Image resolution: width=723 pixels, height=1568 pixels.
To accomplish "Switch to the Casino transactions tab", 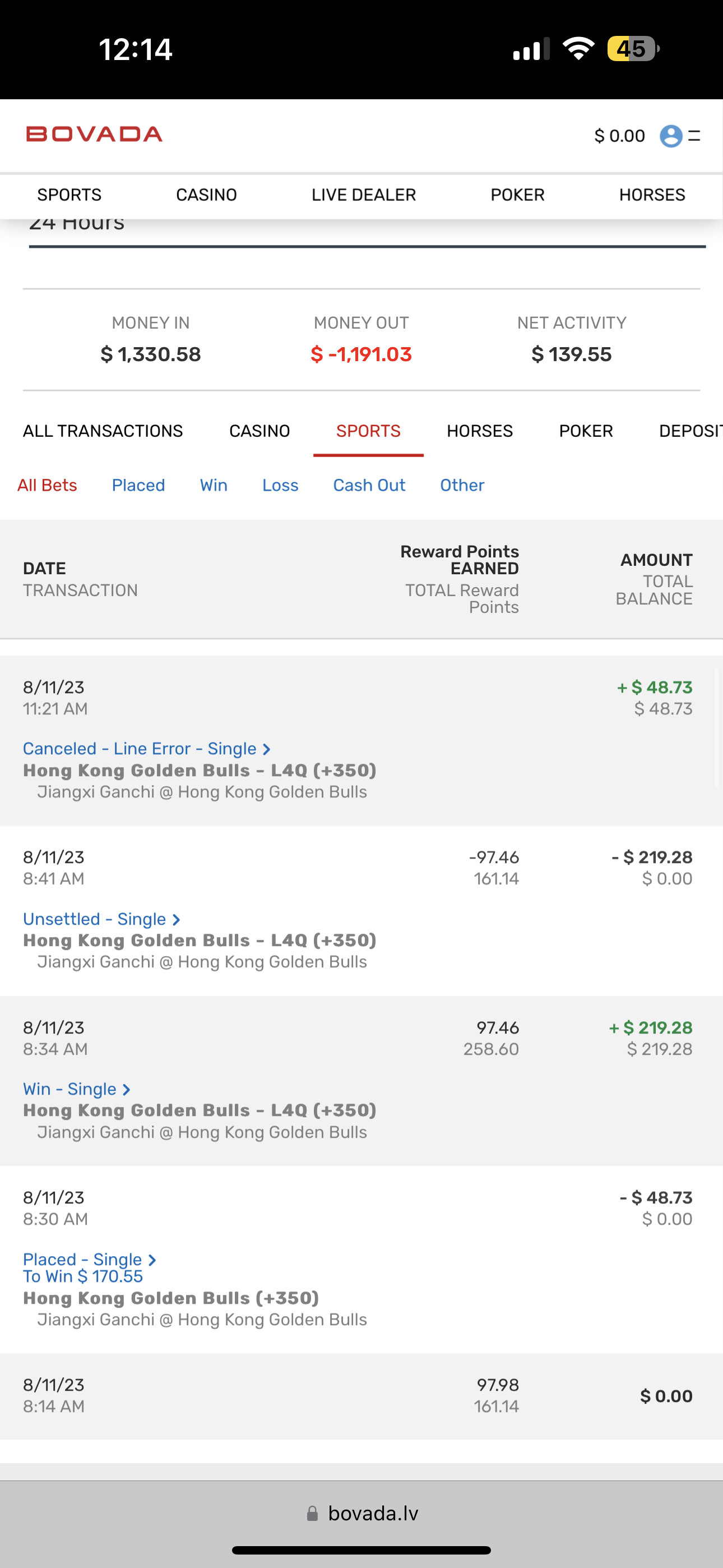I will point(259,431).
